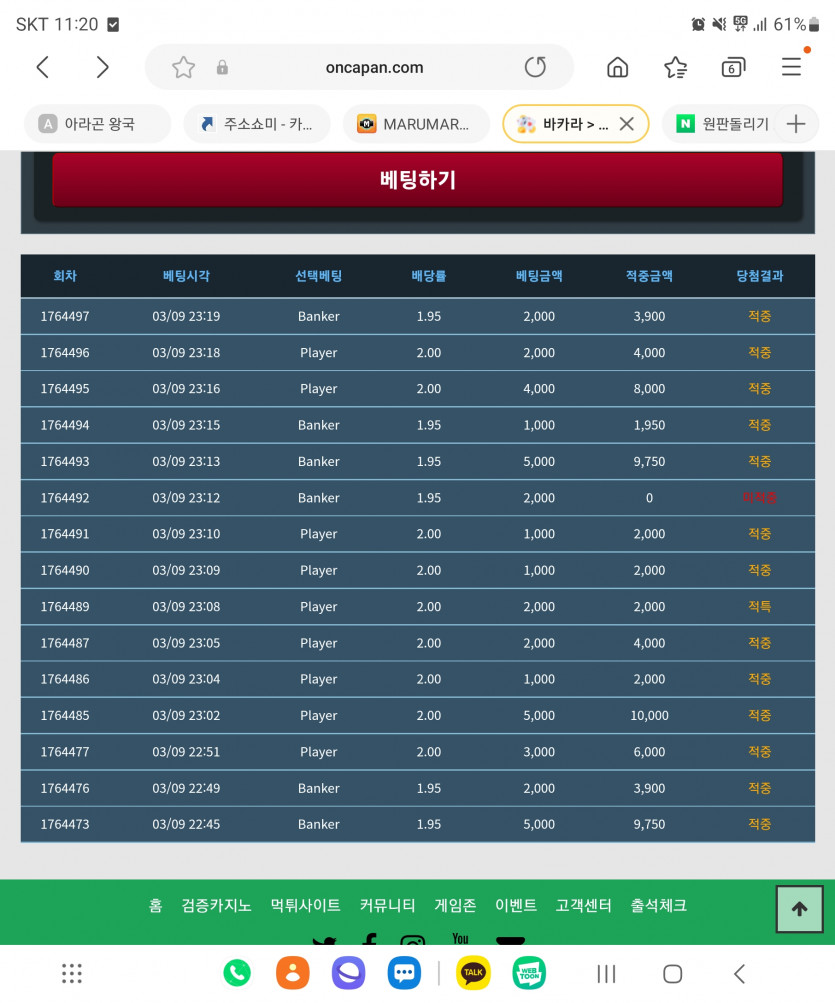This screenshot has width=835, height=1003.
Task: Jump to top with the up-arrow button
Action: 799,909
